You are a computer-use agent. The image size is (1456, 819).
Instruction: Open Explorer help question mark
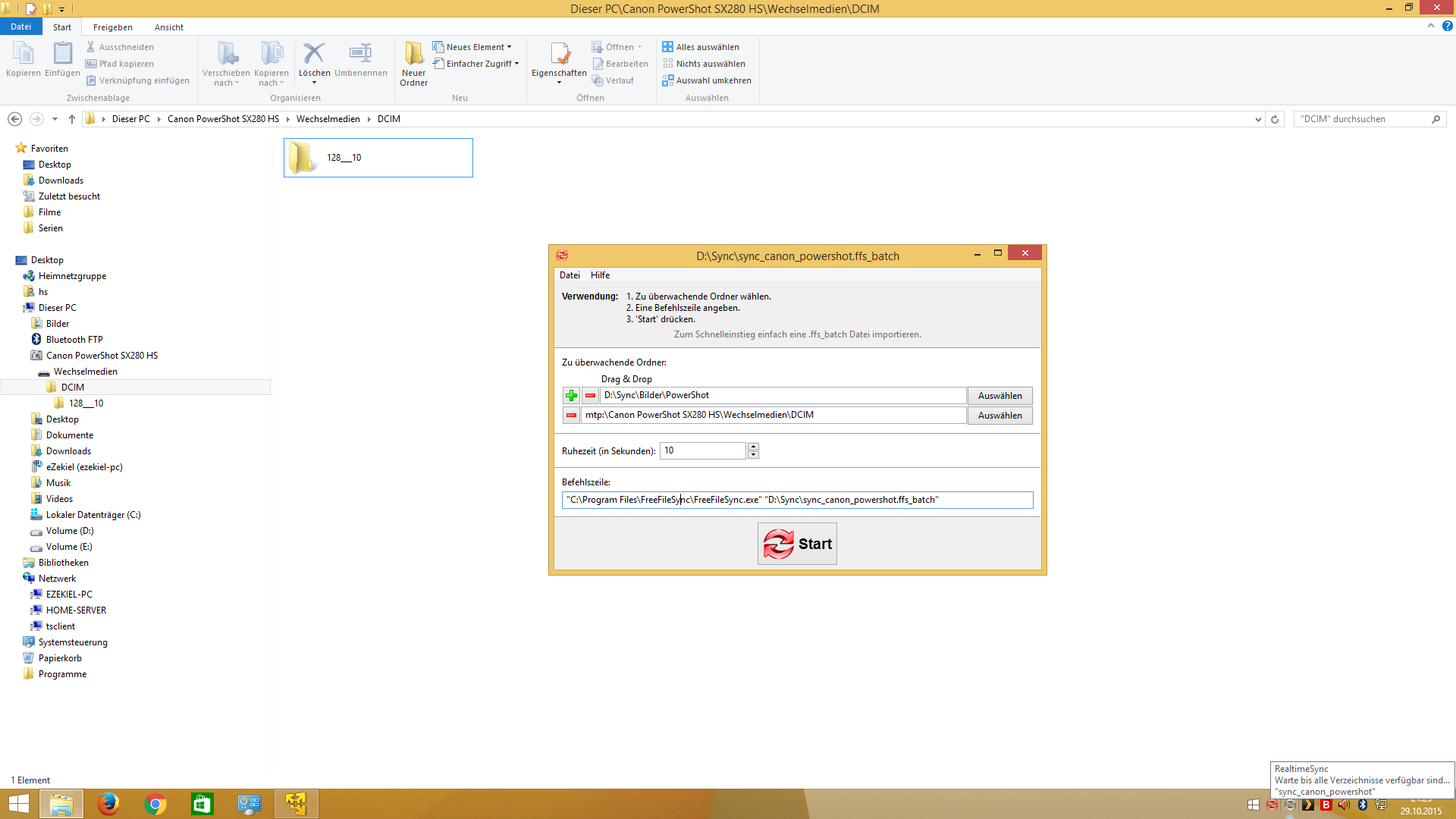pos(1447,26)
